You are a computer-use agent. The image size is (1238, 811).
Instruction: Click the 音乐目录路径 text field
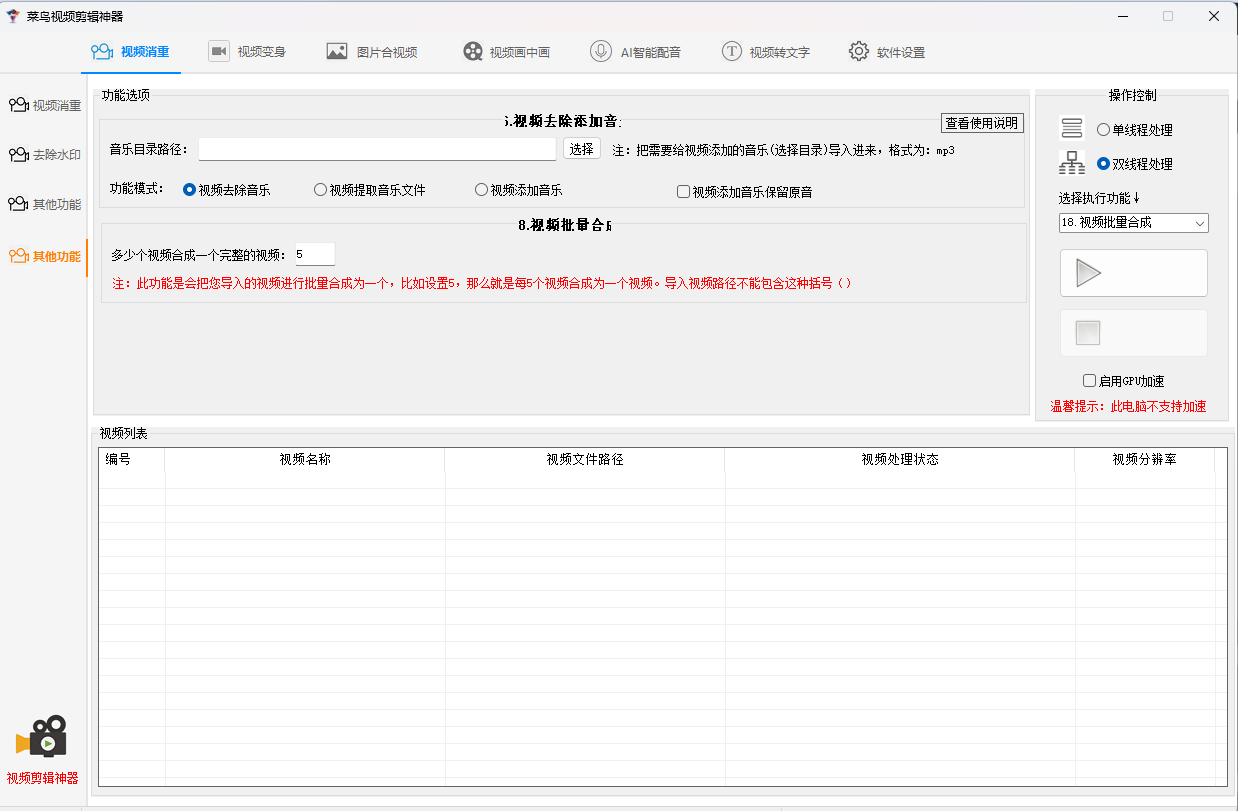pyautogui.click(x=377, y=150)
